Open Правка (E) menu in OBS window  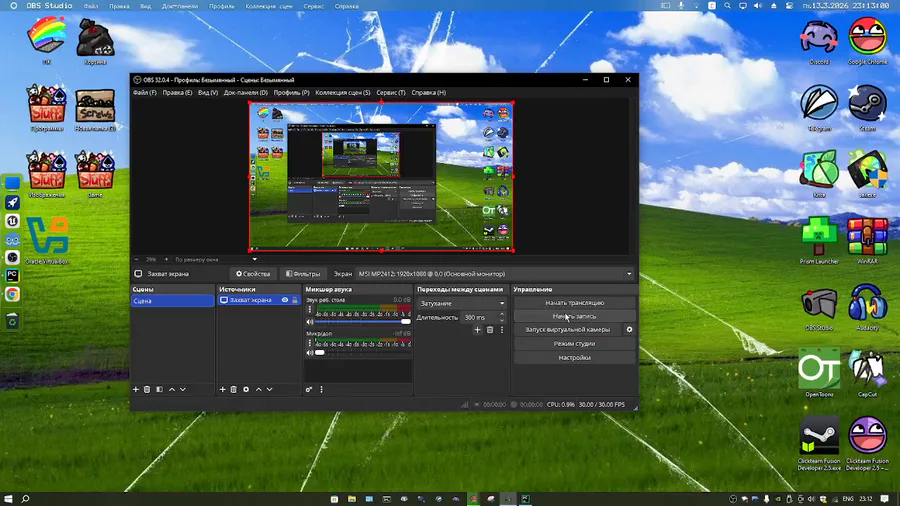177,92
